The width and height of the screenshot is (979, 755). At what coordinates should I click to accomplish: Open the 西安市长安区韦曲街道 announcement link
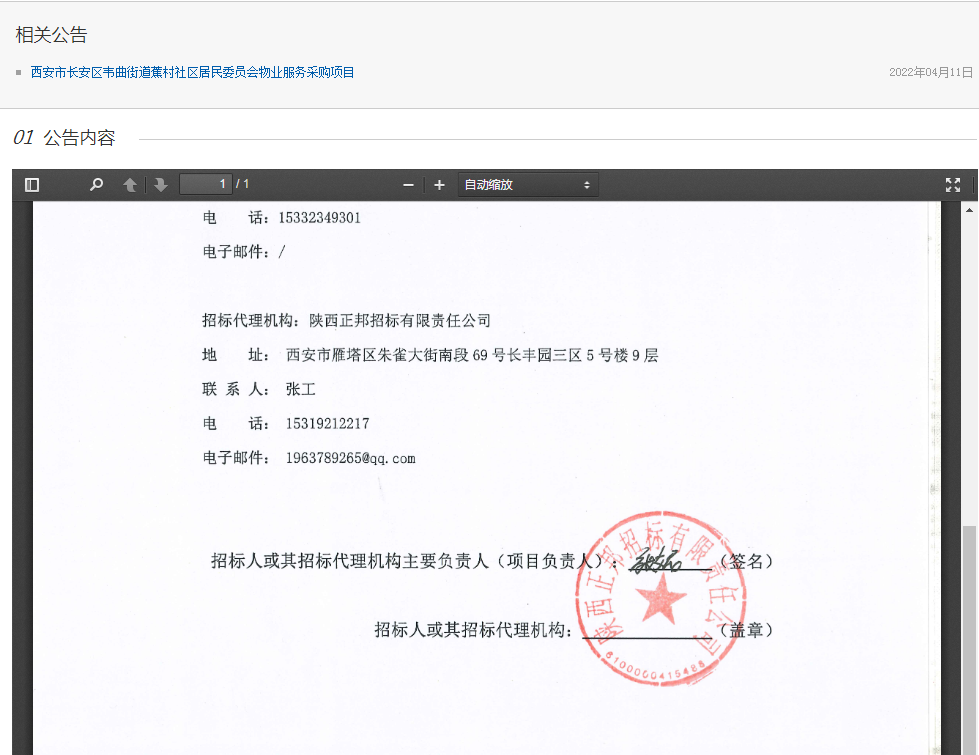[x=192, y=72]
